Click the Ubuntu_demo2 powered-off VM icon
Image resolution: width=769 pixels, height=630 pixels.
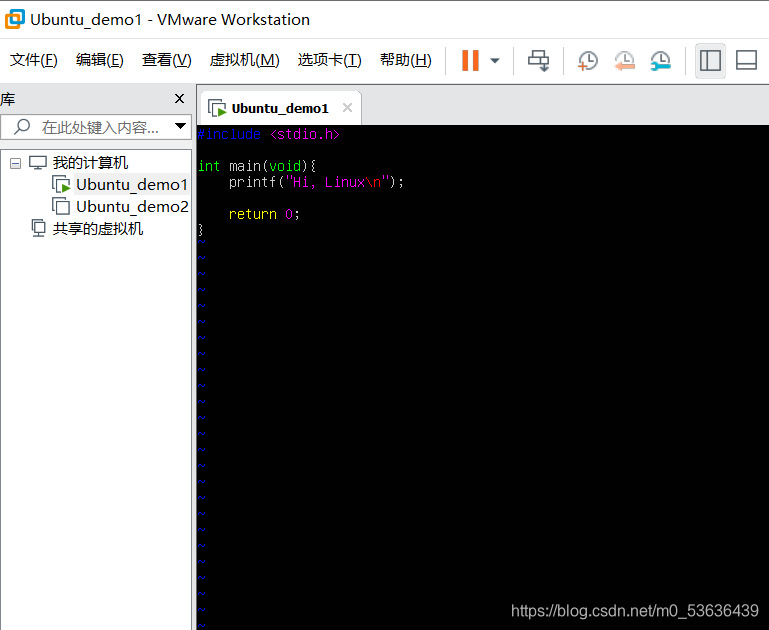[61, 206]
